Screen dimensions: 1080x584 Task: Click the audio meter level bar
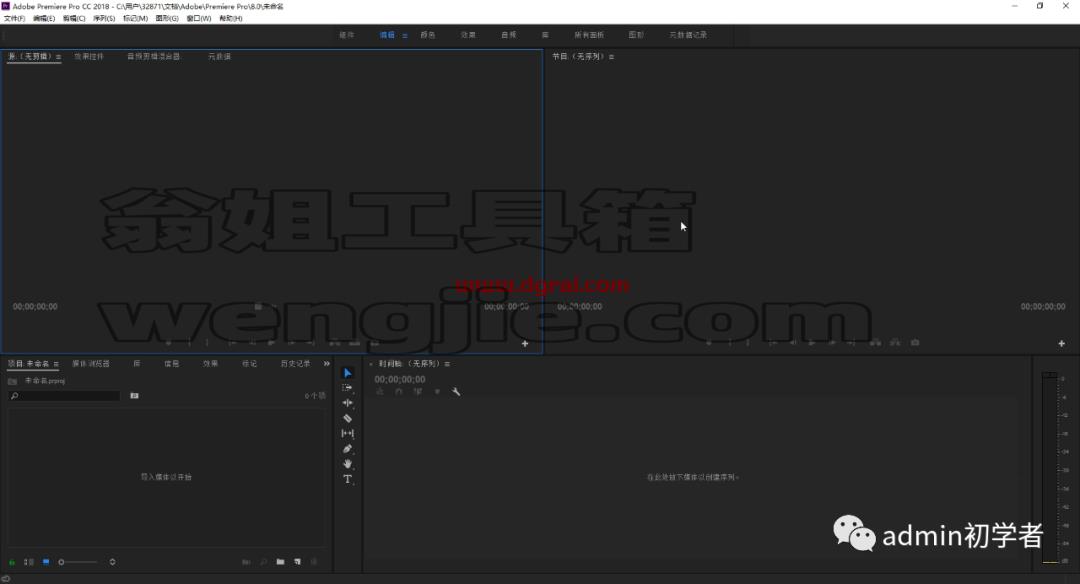point(1050,468)
